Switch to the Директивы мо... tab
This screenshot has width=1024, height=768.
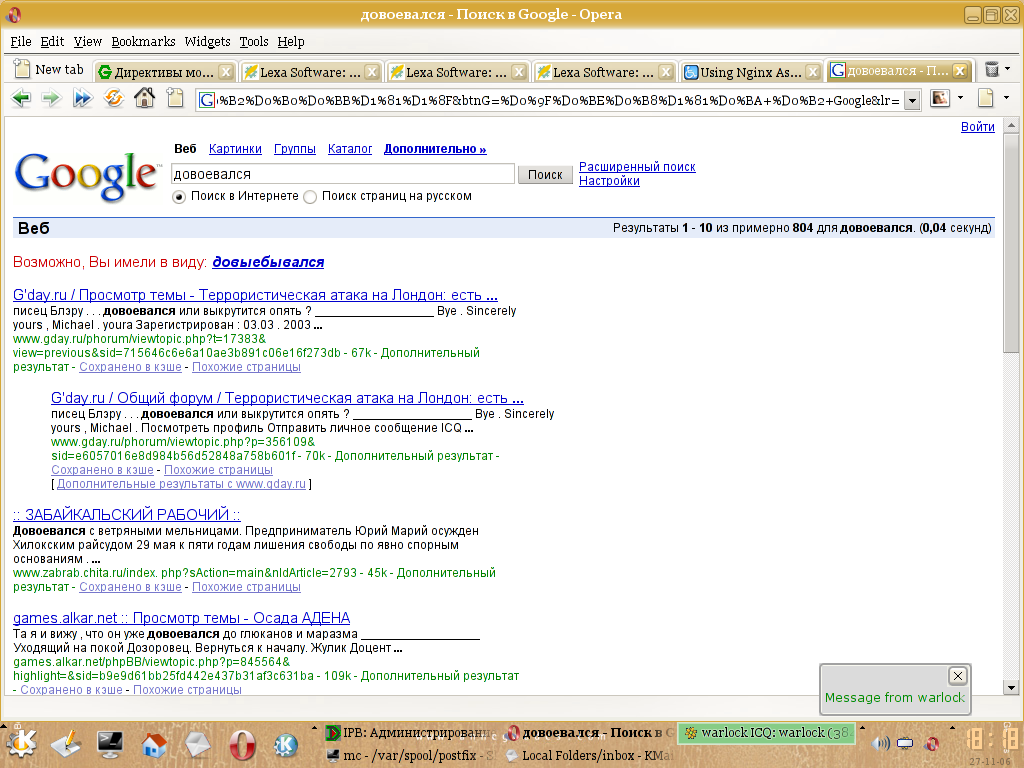[x=163, y=72]
